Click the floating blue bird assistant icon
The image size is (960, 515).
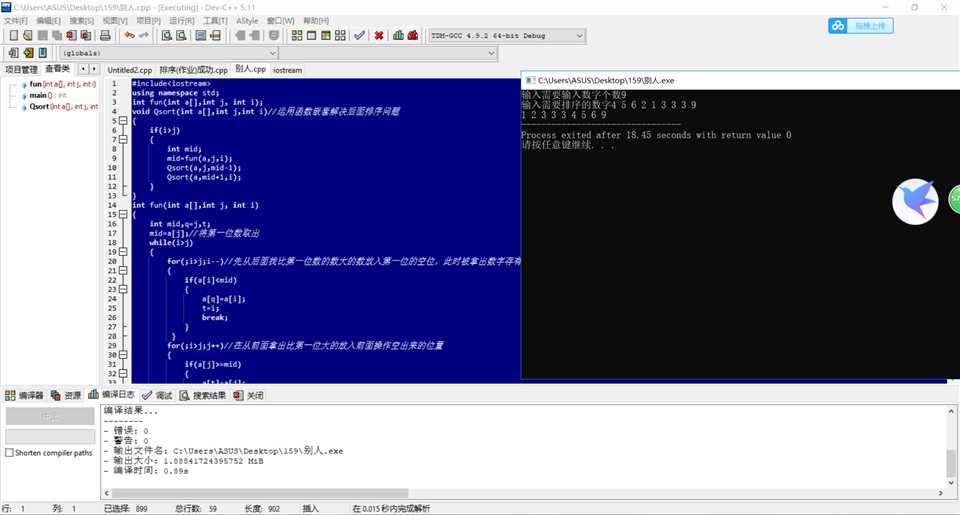(915, 201)
